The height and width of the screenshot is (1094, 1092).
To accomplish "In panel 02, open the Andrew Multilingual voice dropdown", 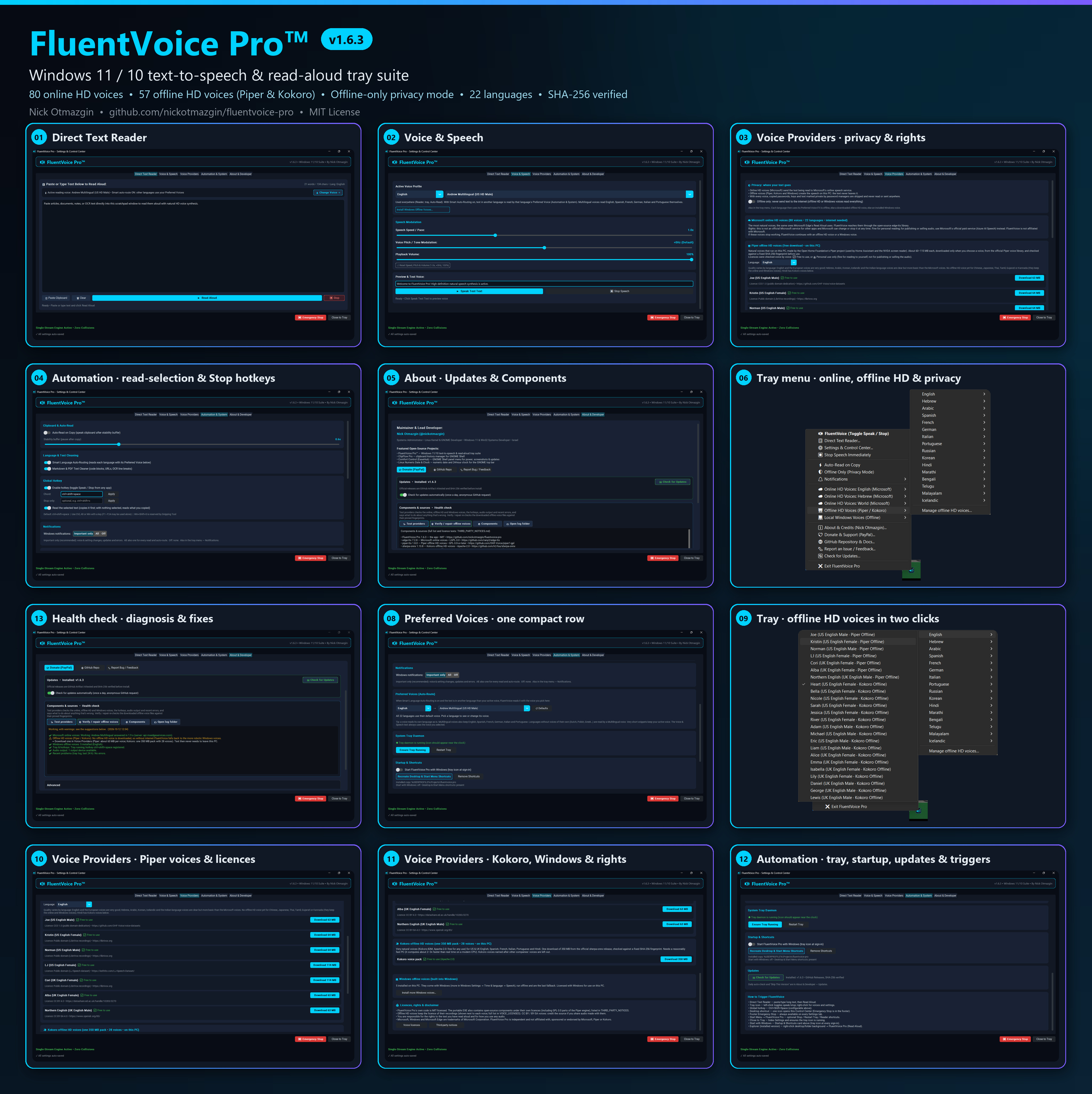I will pyautogui.click(x=569, y=194).
